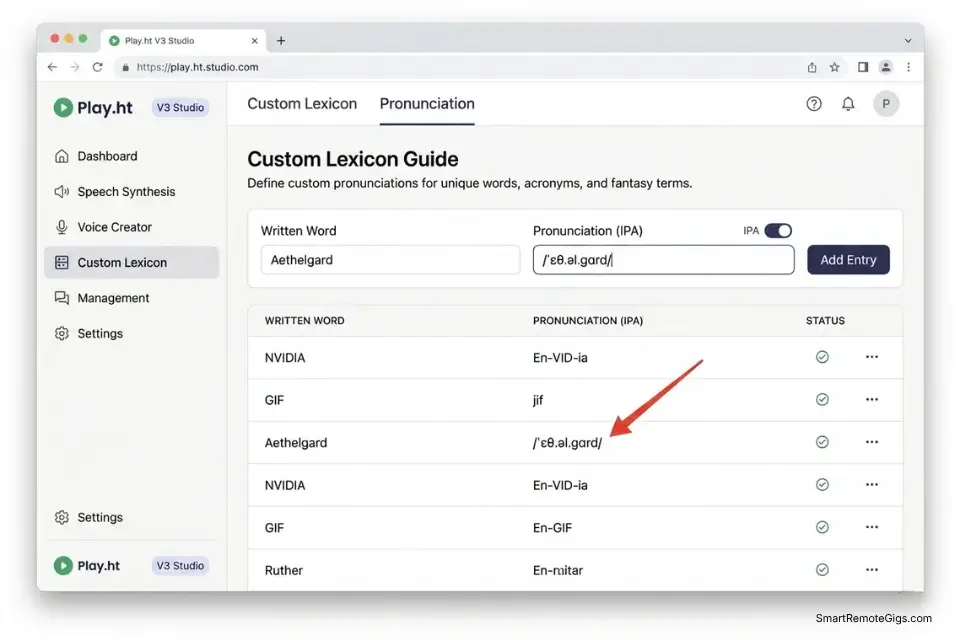
Task: Open the bottom Settings item above footer
Action: pos(132,518)
